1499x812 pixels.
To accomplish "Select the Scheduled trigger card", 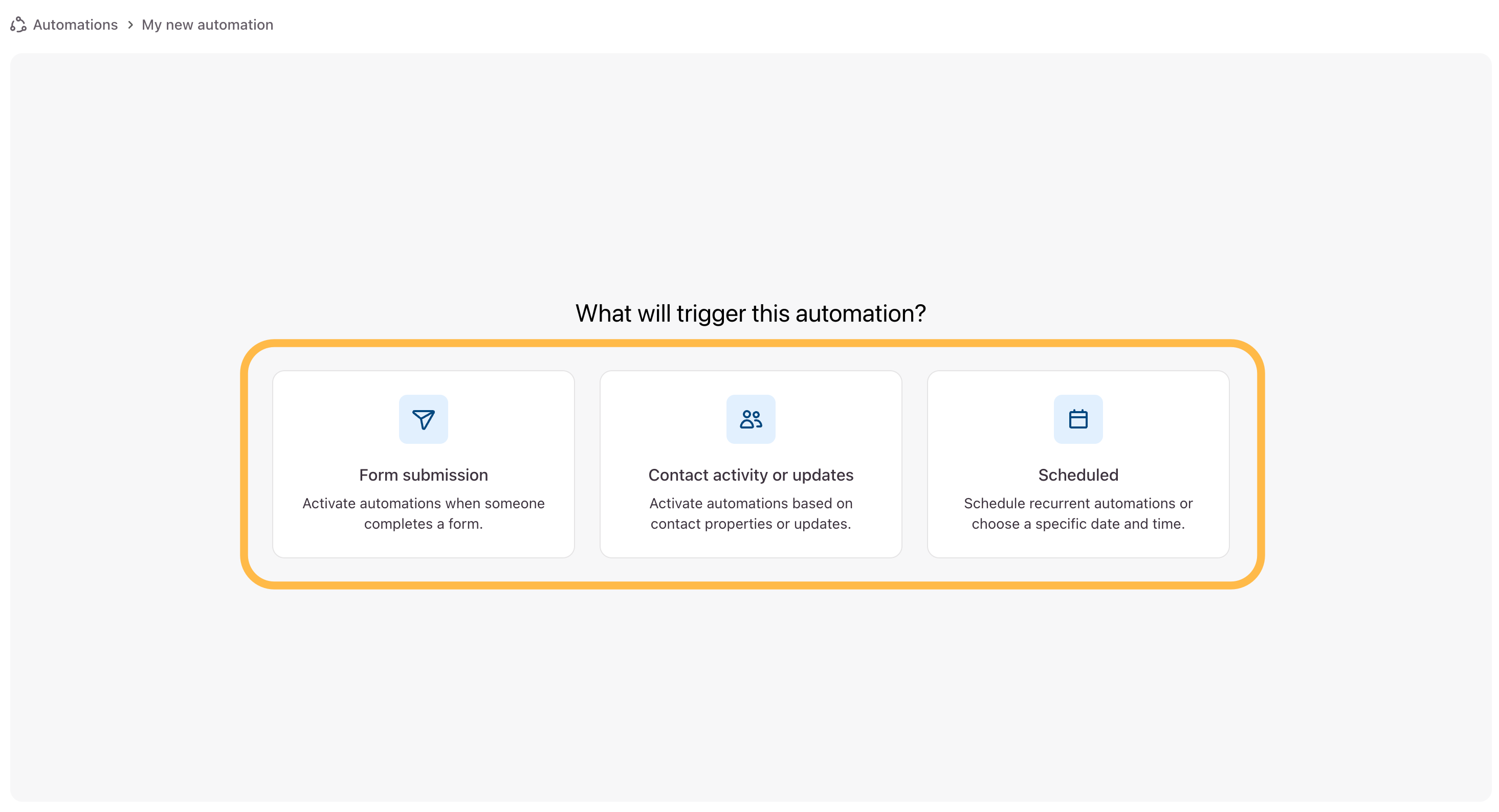I will (x=1078, y=464).
